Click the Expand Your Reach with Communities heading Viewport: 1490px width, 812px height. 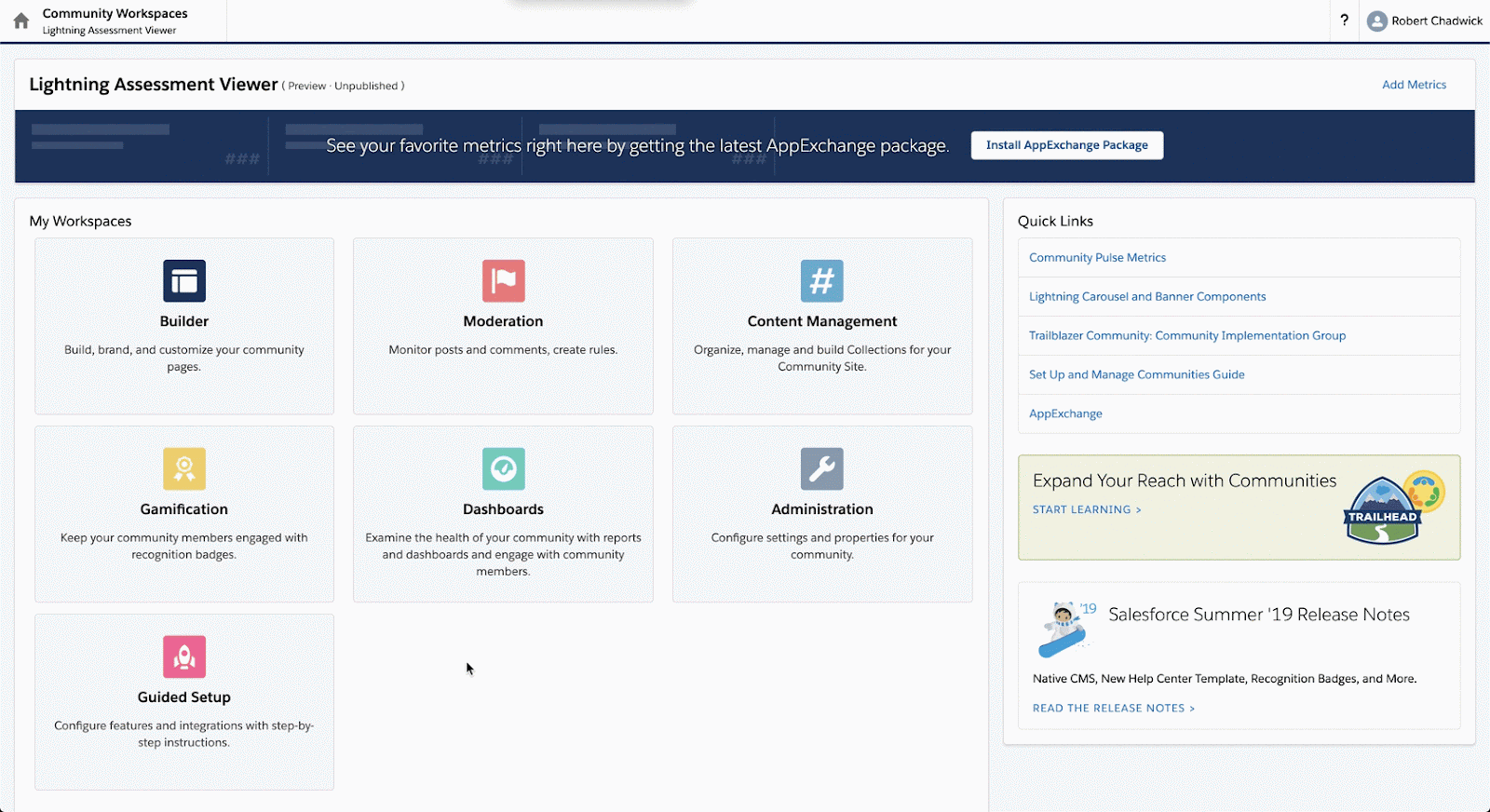click(1185, 480)
